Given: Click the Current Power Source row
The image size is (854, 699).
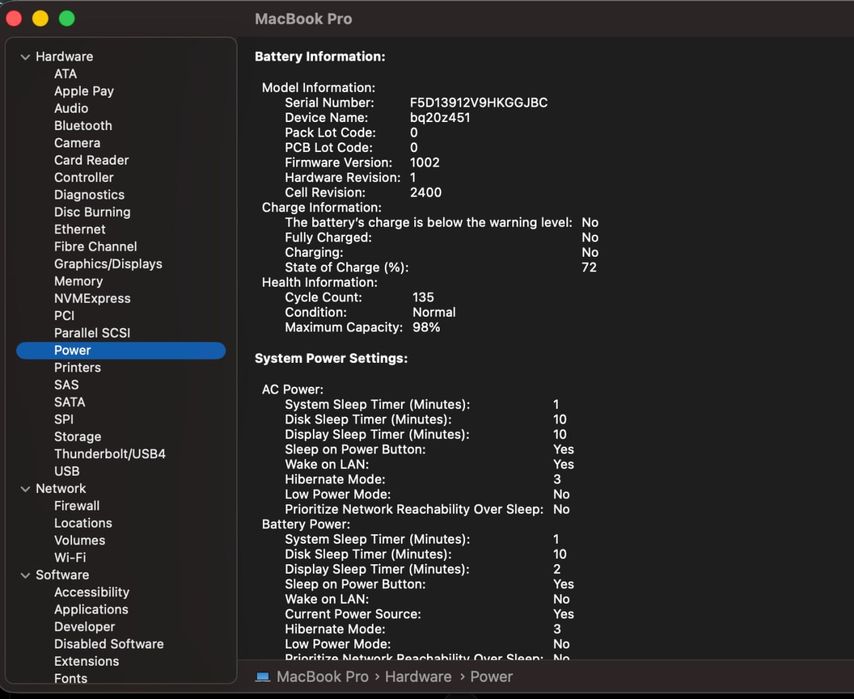Looking at the screenshot, I should point(429,614).
